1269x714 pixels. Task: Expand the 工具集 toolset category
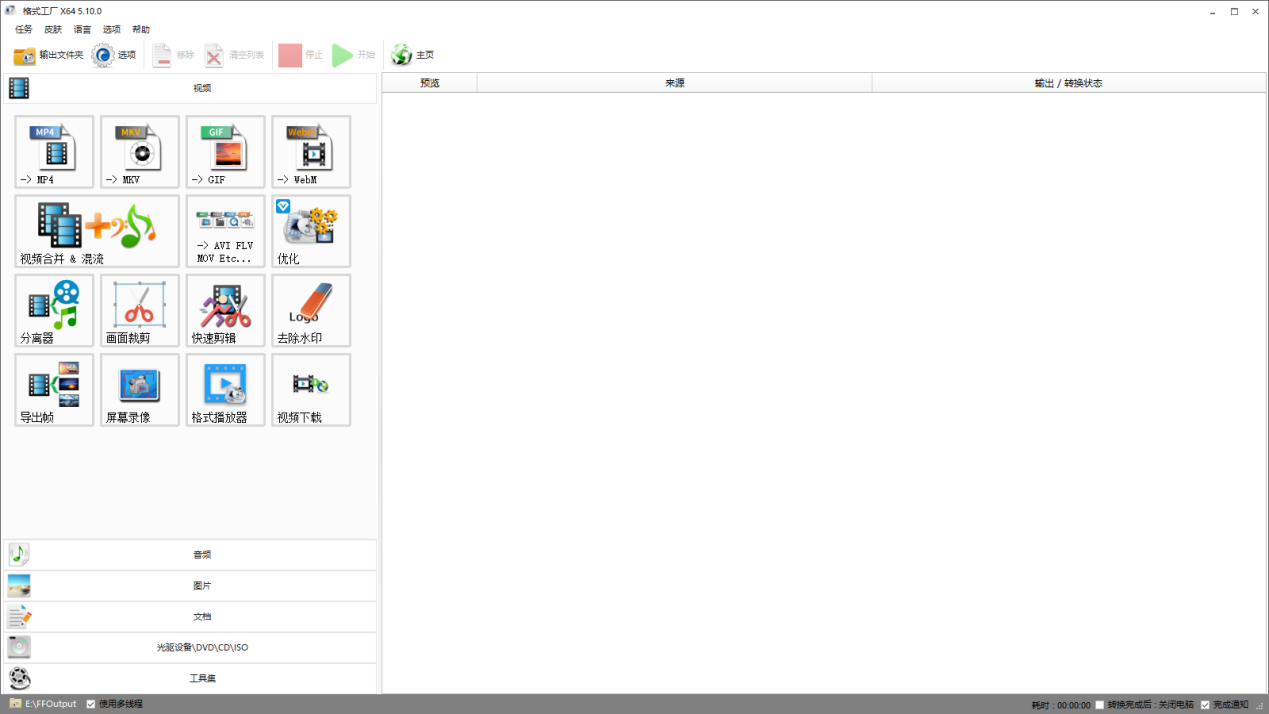(190, 678)
